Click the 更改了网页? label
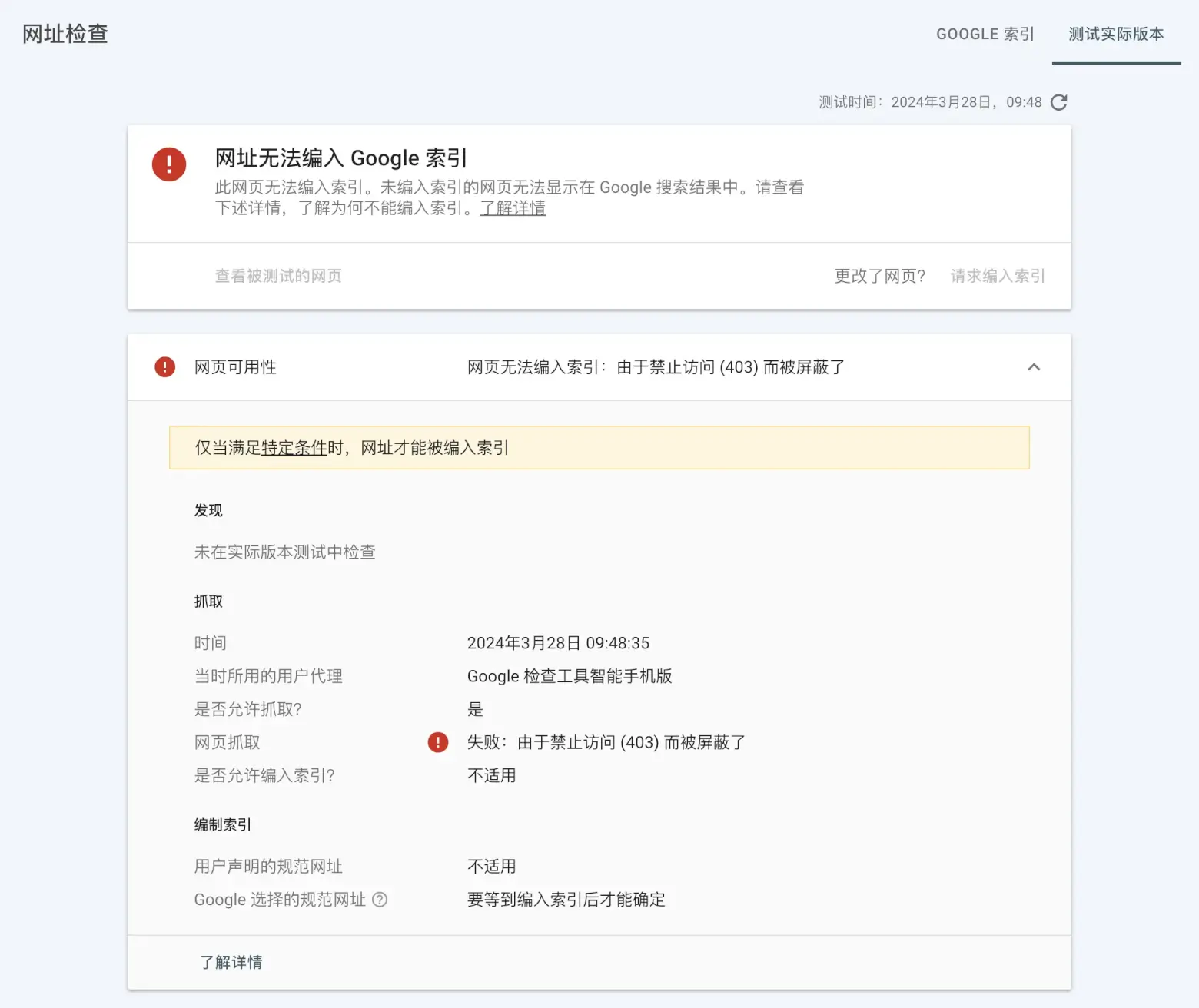Screen dimensions: 1199x1008 [880, 276]
